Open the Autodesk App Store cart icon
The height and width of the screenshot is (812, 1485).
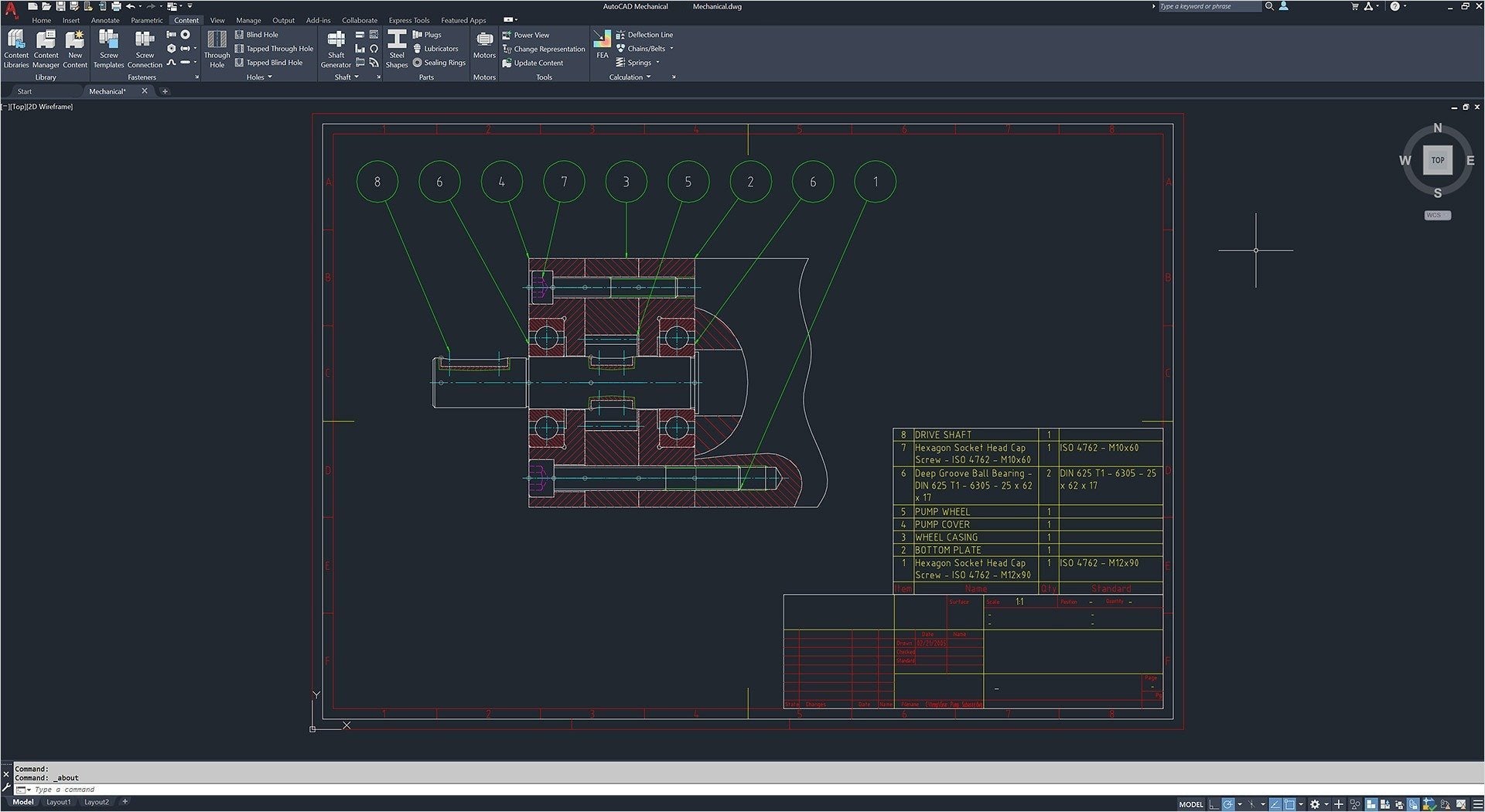[1354, 6]
